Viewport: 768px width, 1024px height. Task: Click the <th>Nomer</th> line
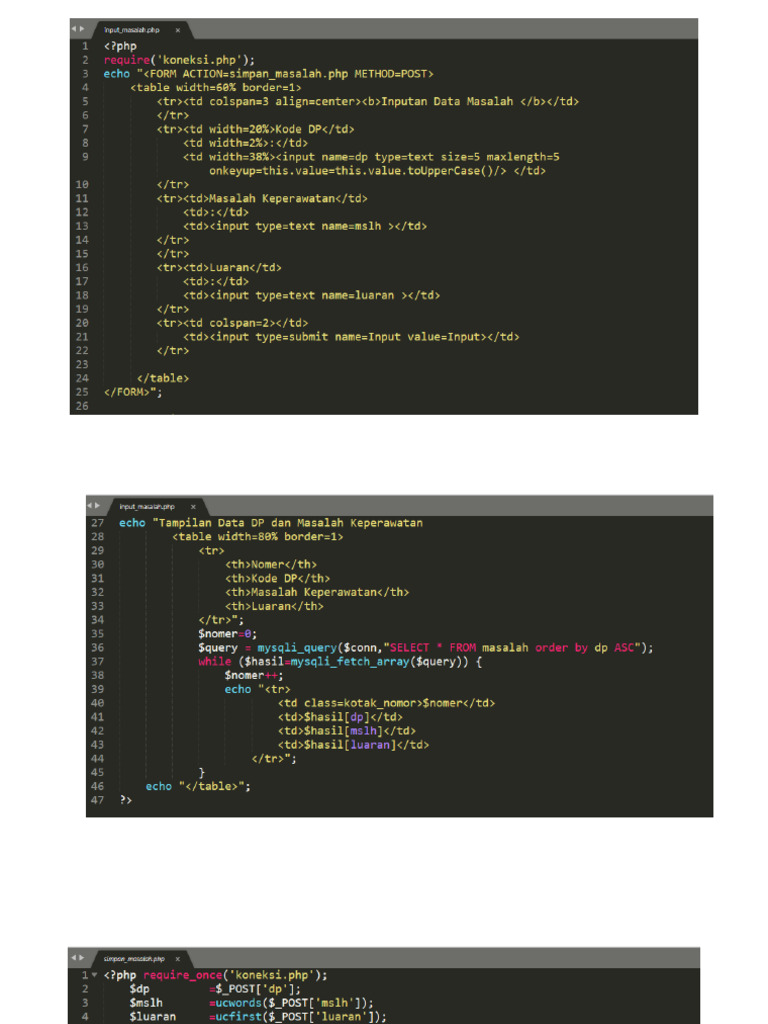pyautogui.click(x=271, y=564)
